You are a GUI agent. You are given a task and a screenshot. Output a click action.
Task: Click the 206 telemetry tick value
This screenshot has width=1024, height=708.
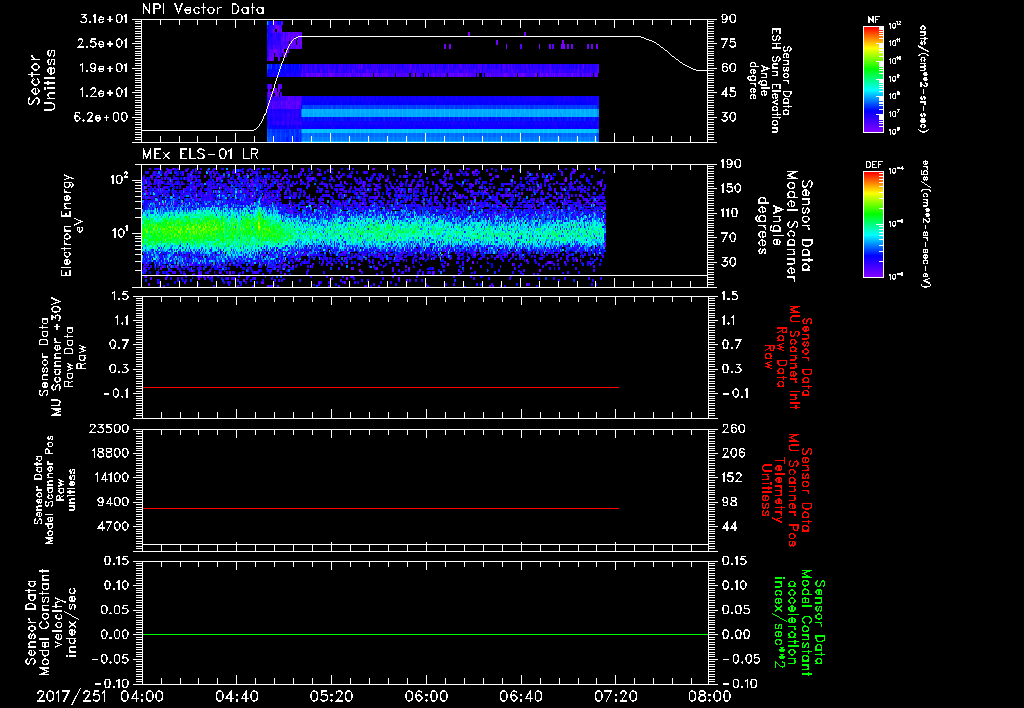(x=731, y=453)
